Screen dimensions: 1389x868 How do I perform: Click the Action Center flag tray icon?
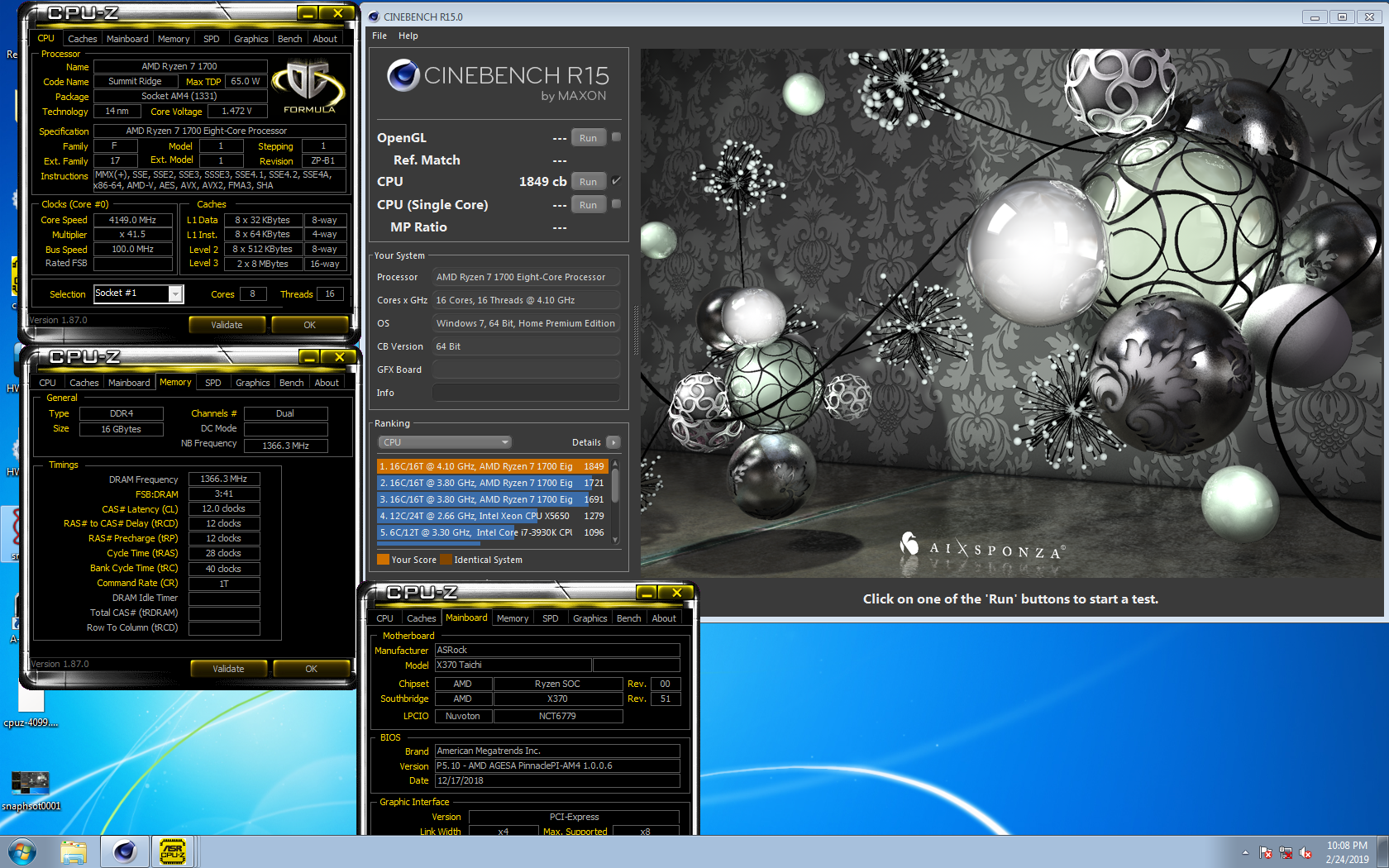pos(1266,852)
